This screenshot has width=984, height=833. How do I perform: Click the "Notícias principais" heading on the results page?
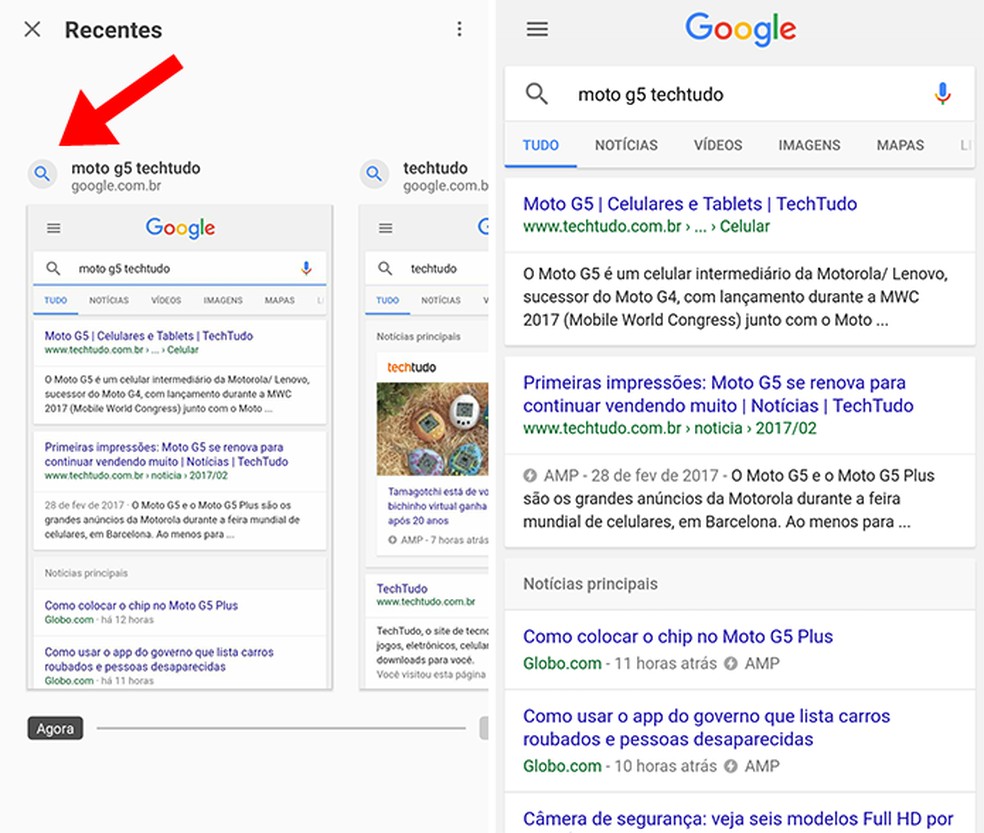point(590,584)
